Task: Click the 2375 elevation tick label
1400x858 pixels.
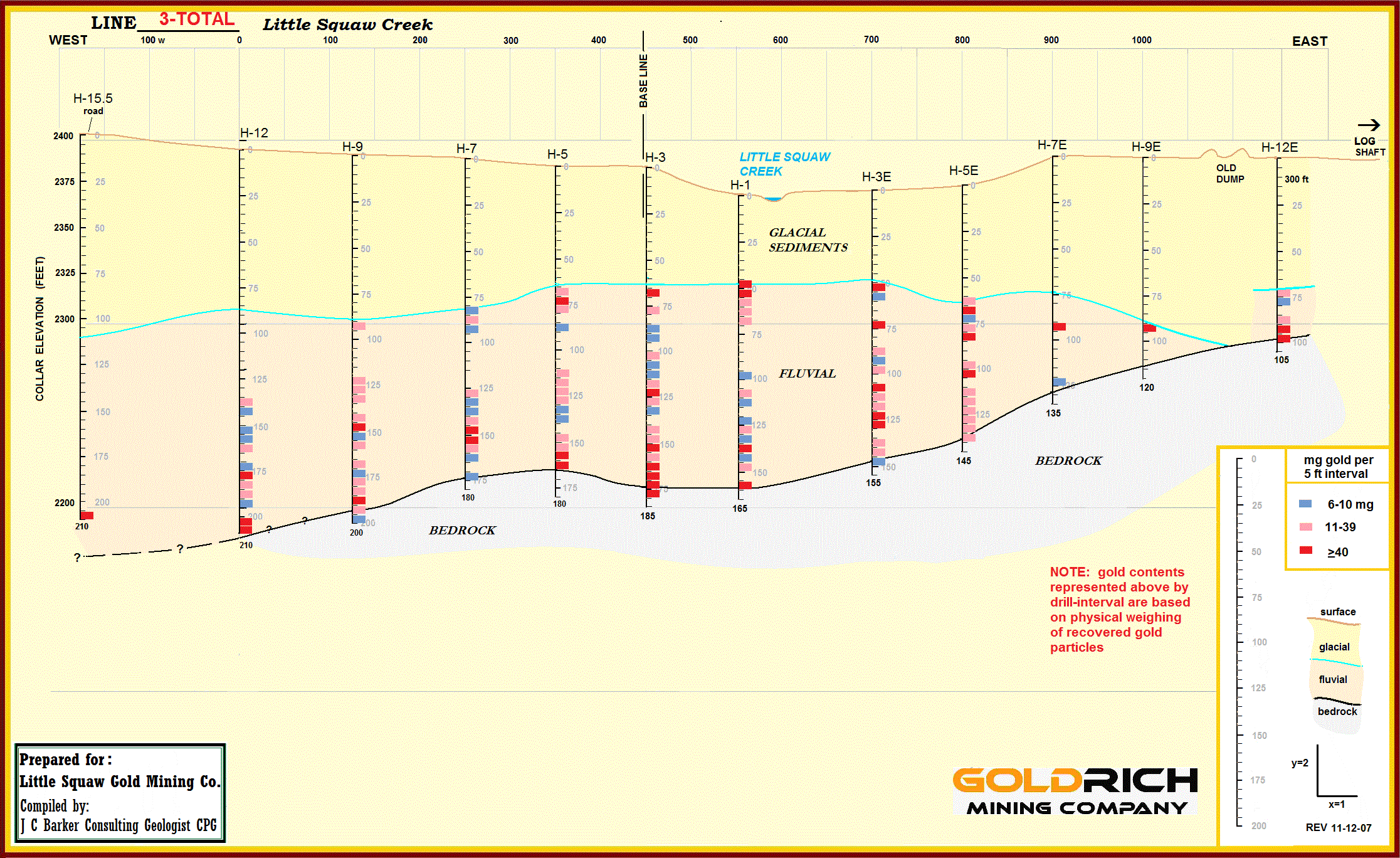Action: click(65, 181)
